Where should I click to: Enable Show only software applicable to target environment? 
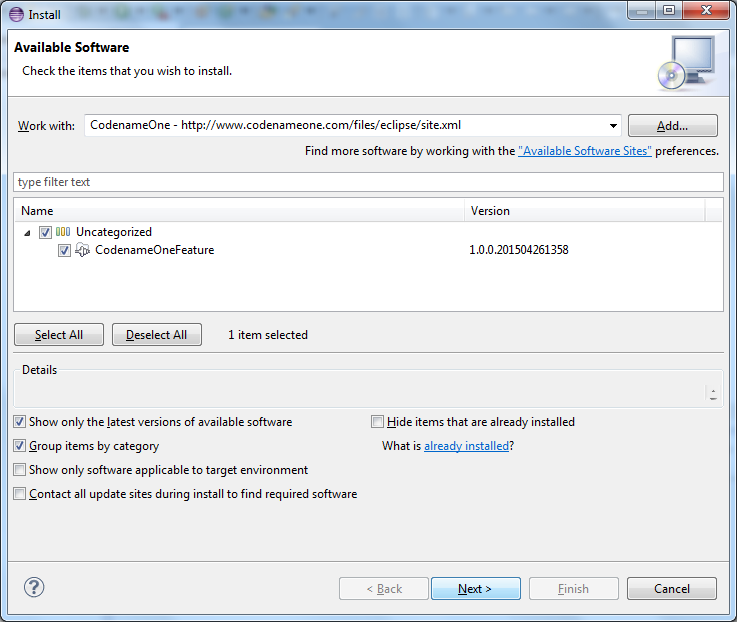pyautogui.click(x=19, y=470)
